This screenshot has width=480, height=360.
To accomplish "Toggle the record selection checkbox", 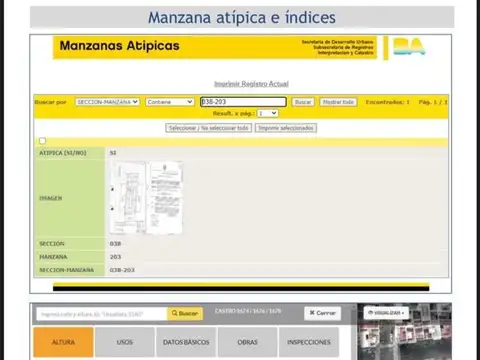I will [42, 141].
